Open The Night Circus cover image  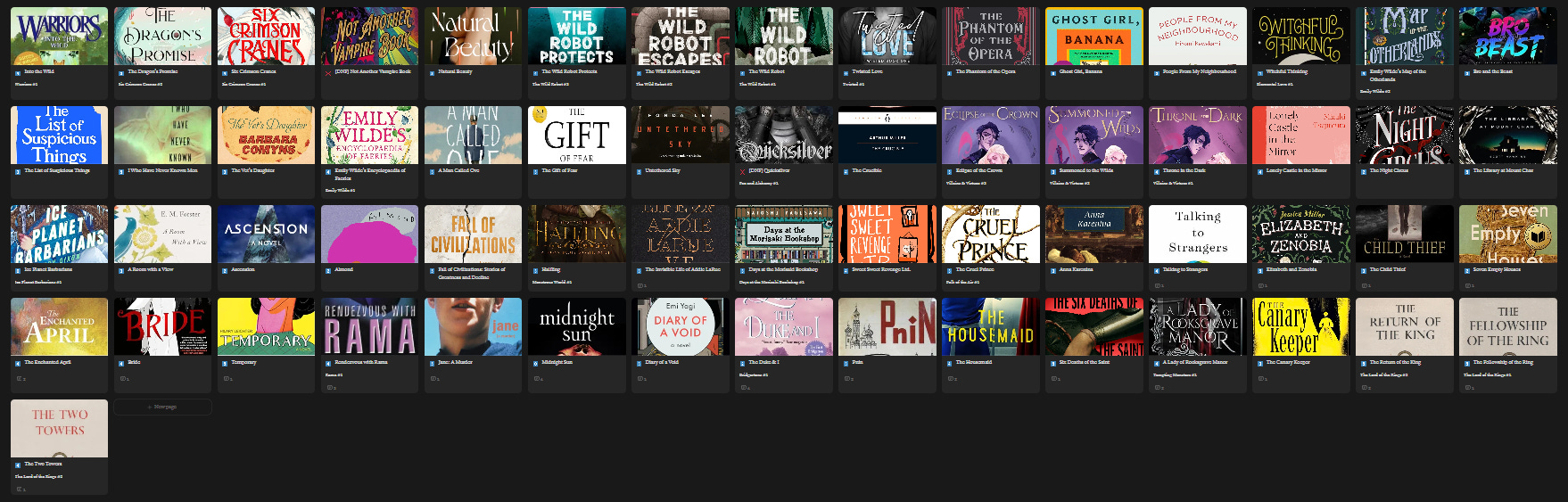[x=1404, y=135]
